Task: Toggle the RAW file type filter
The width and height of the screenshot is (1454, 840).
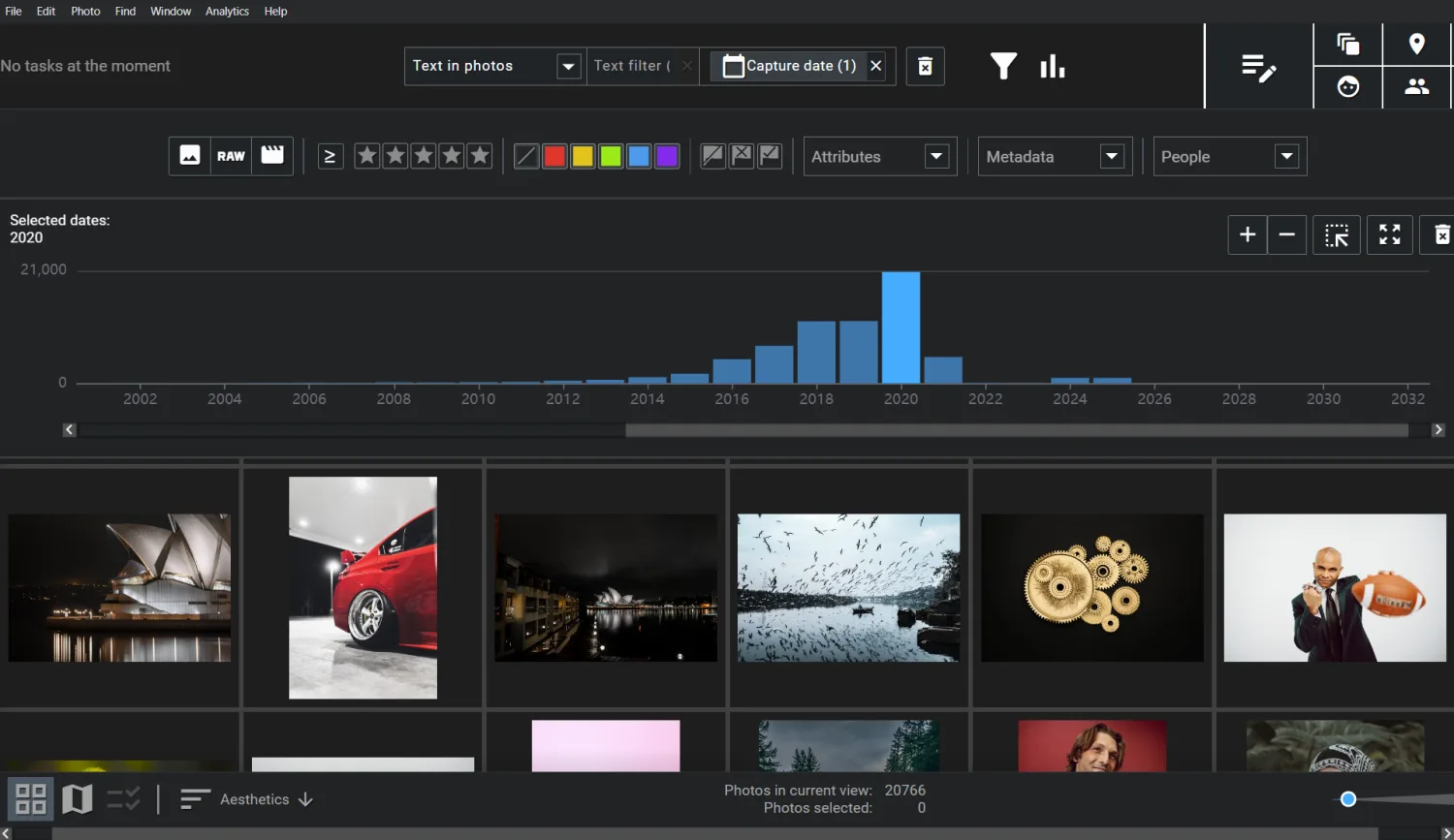Action: tap(231, 156)
